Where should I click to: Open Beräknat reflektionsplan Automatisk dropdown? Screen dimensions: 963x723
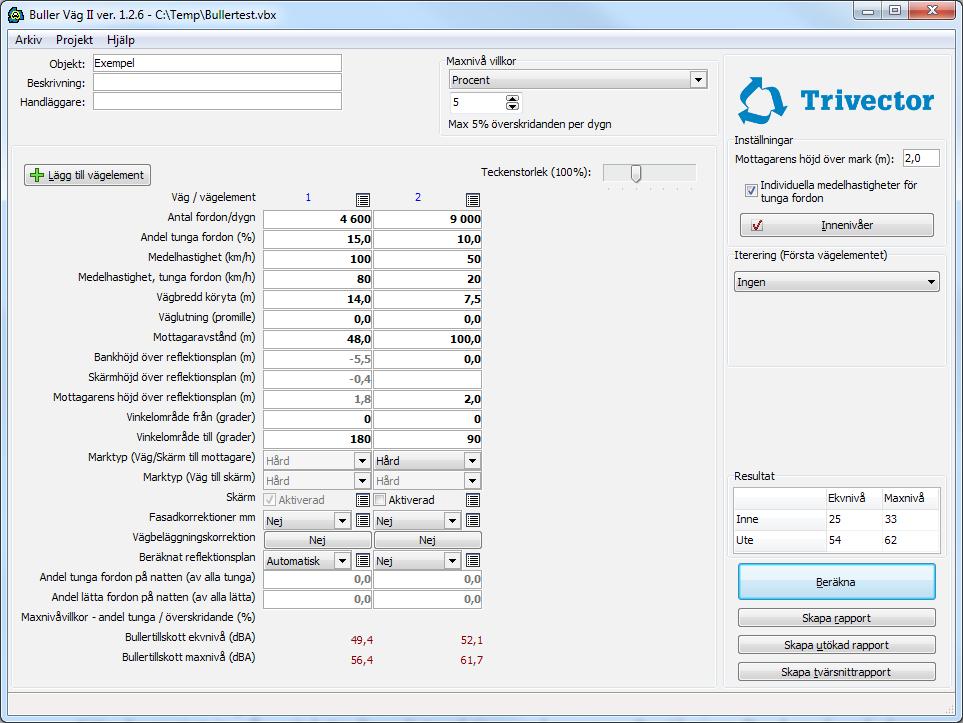pos(307,561)
